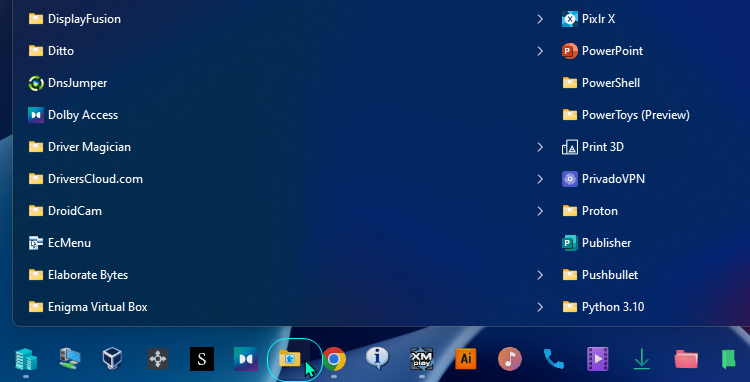Open the networked computers taskbar icon
Image resolution: width=750 pixels, height=382 pixels.
(70, 359)
